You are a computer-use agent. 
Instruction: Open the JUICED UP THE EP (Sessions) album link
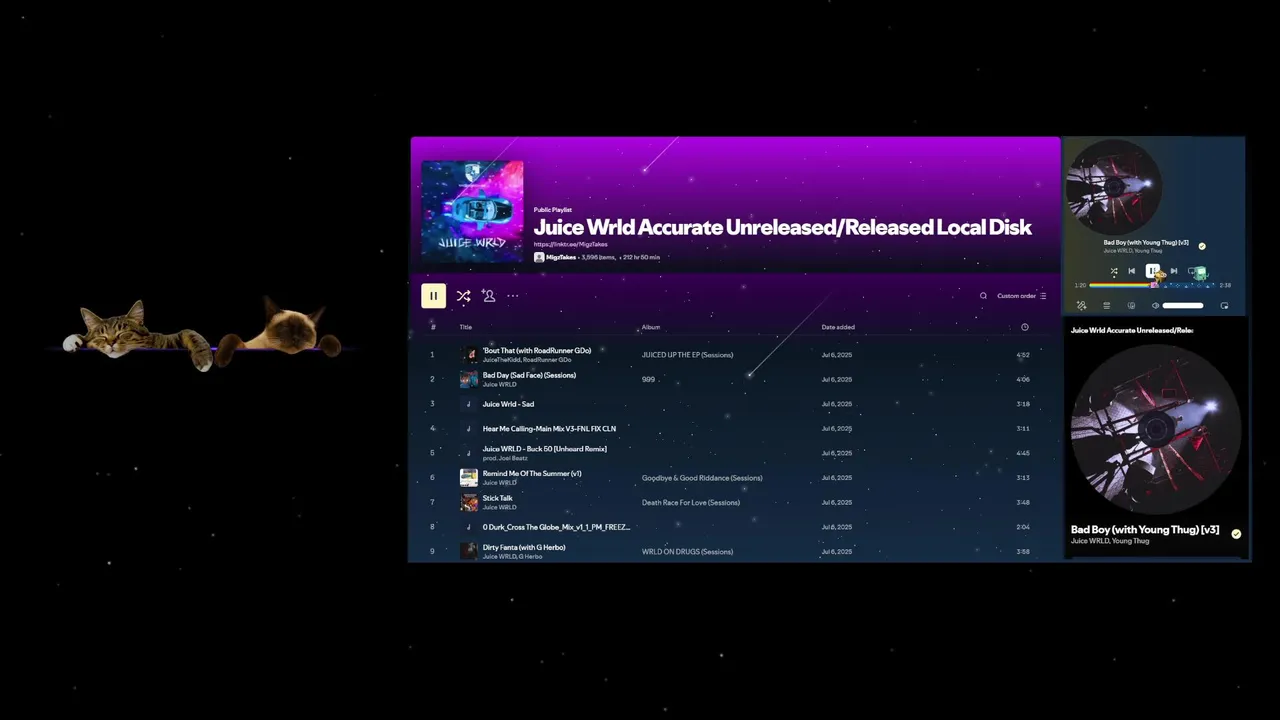[687, 355]
